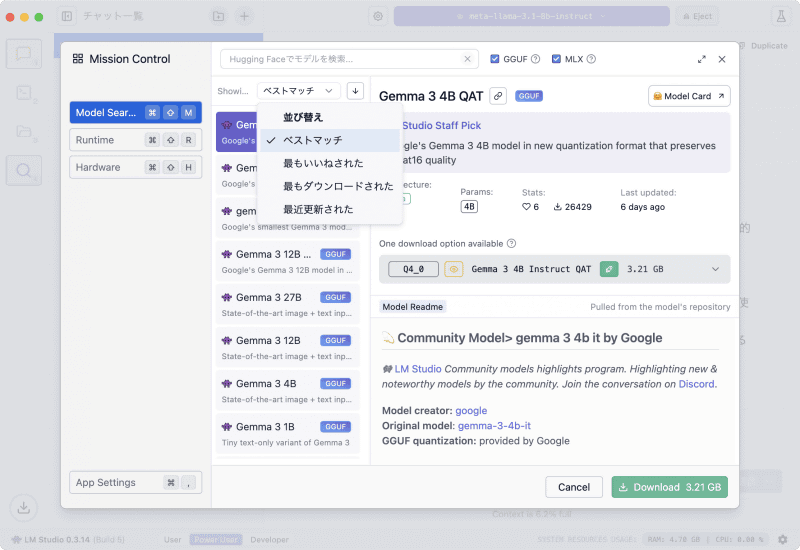The height and width of the screenshot is (550, 800).
Task: Click Download 3.21 GB button
Action: coord(669,487)
